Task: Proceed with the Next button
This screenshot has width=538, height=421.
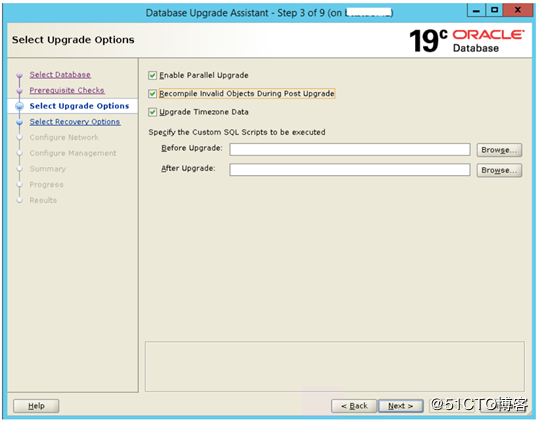Action: point(400,406)
